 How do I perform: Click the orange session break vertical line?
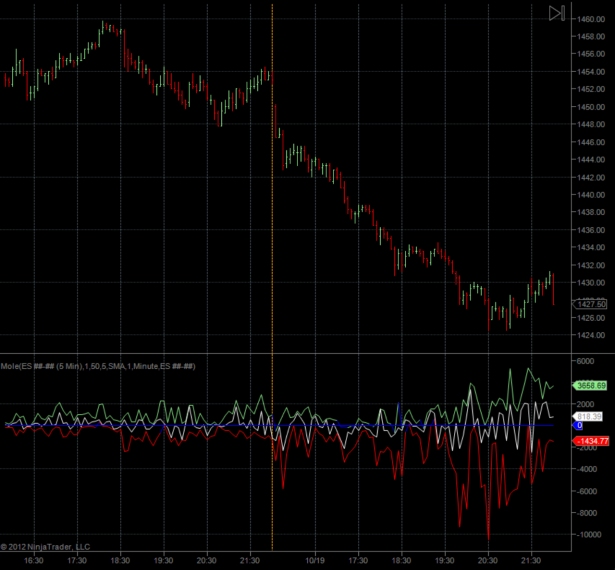pyautogui.click(x=273, y=200)
